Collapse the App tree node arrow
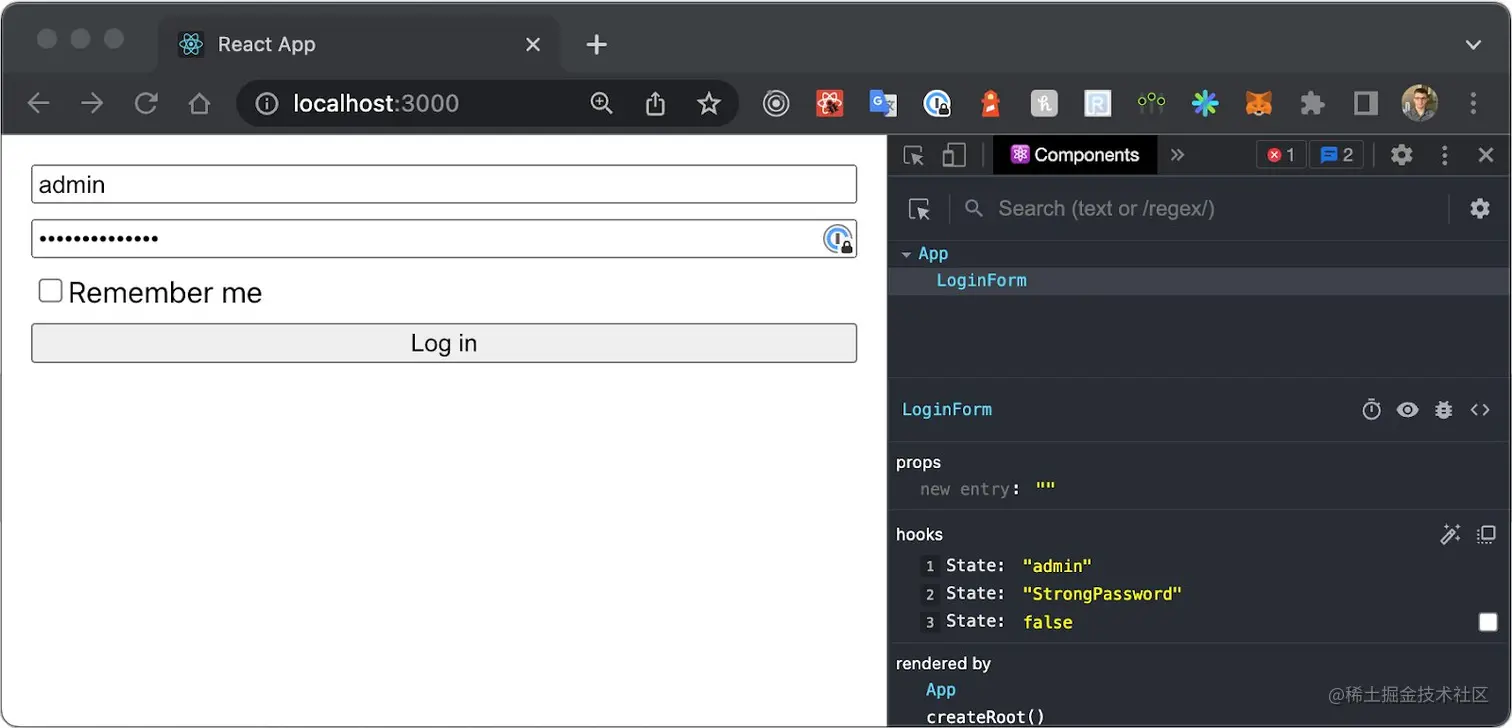This screenshot has width=1512, height=728. click(x=906, y=255)
